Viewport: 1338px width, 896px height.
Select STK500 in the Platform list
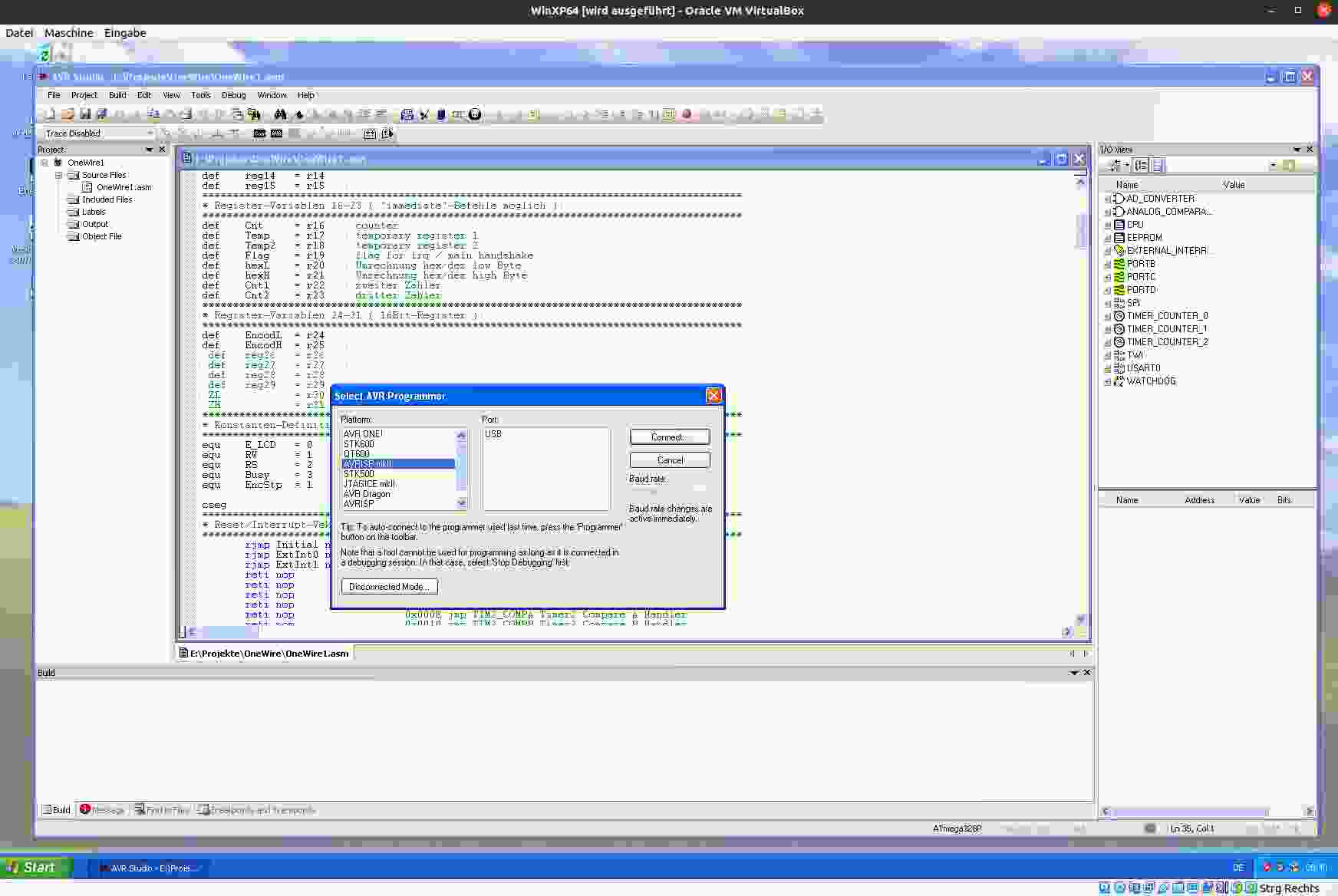pos(359,474)
